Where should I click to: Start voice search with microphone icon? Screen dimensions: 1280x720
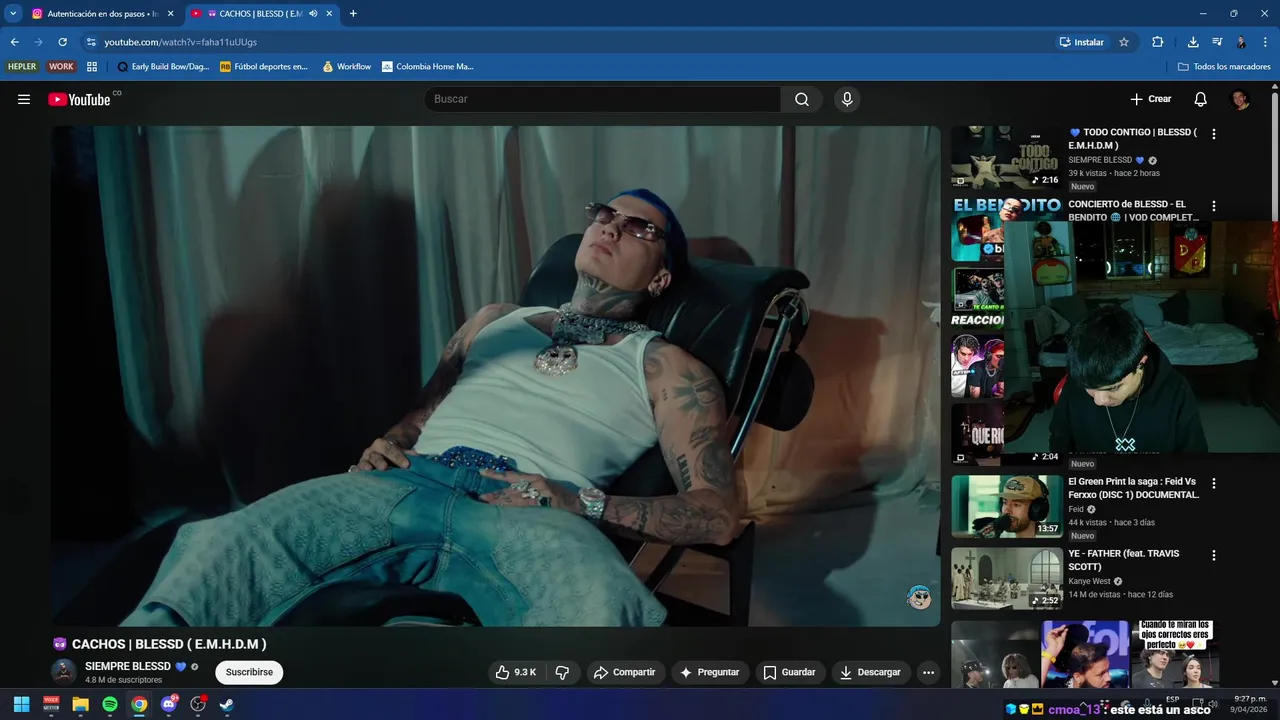pos(847,99)
